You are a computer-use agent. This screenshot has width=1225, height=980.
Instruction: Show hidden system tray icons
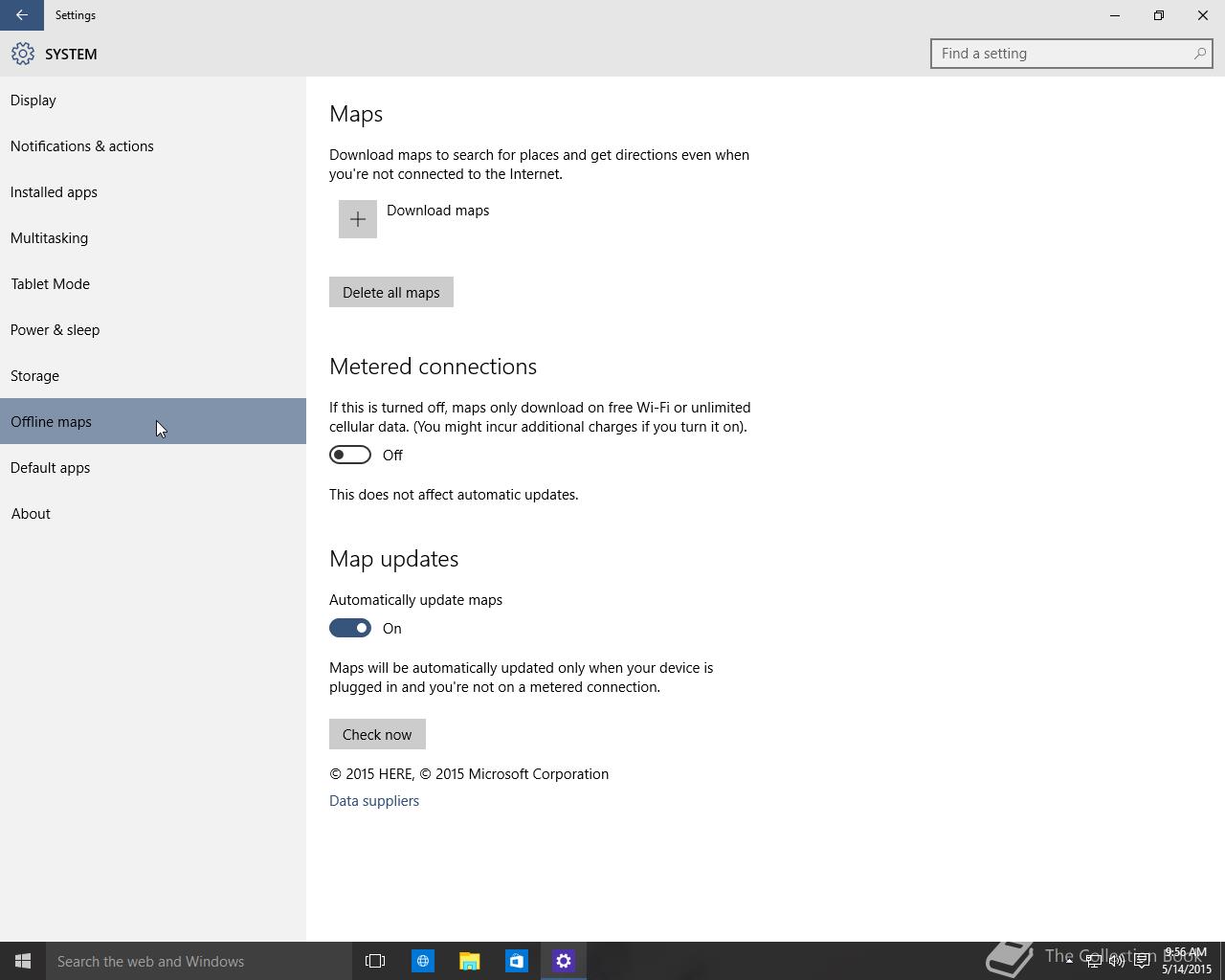1069,961
